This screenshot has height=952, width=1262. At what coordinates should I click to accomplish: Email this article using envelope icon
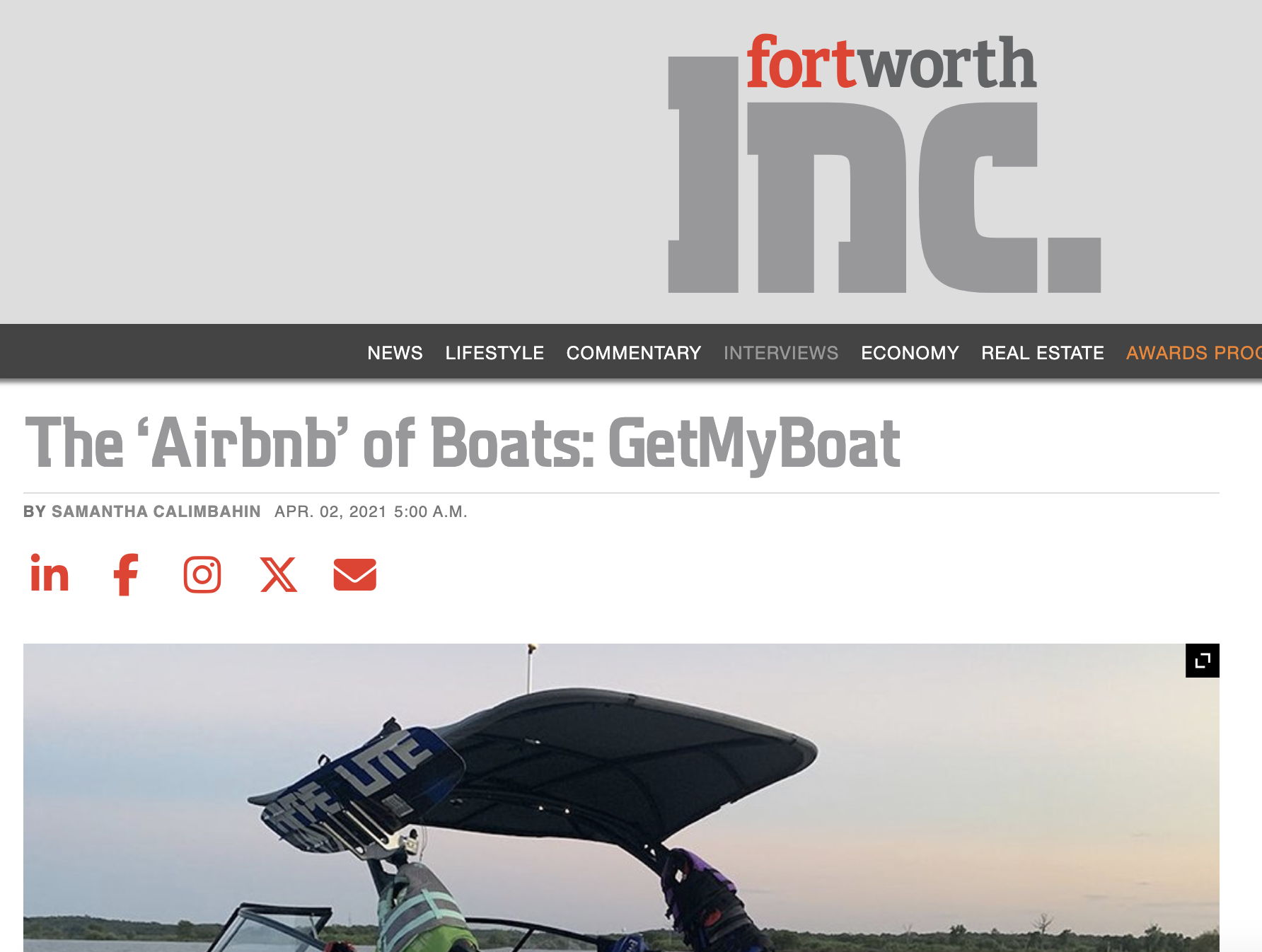[355, 574]
